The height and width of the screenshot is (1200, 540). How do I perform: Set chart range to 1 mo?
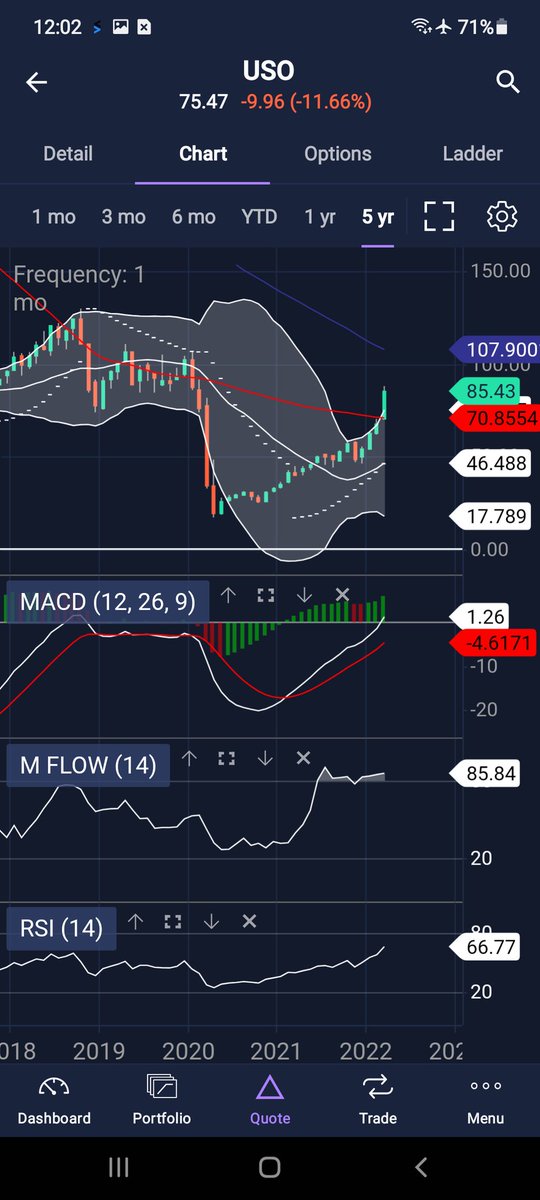54,217
